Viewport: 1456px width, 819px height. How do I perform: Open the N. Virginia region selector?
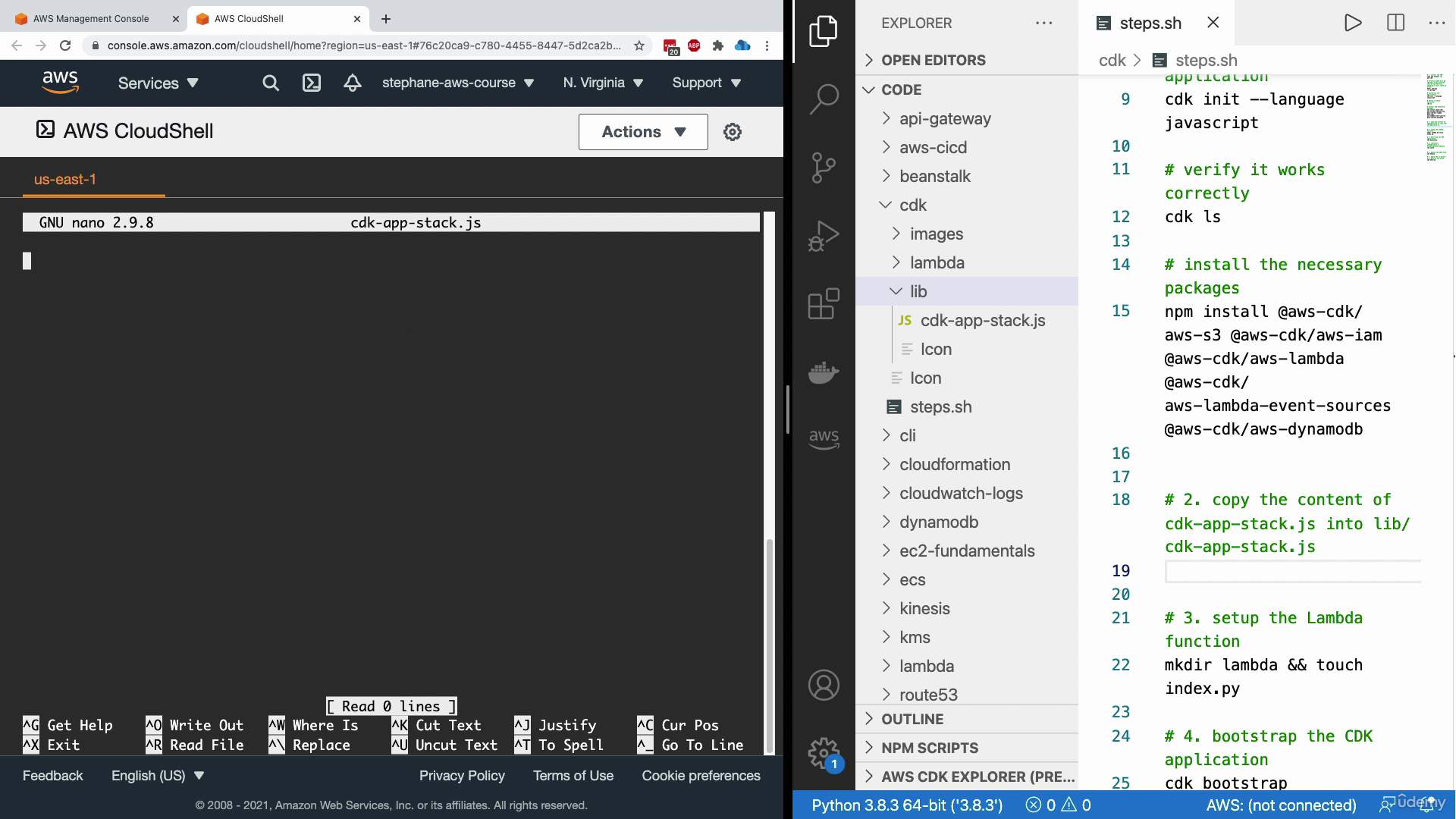pyautogui.click(x=603, y=83)
